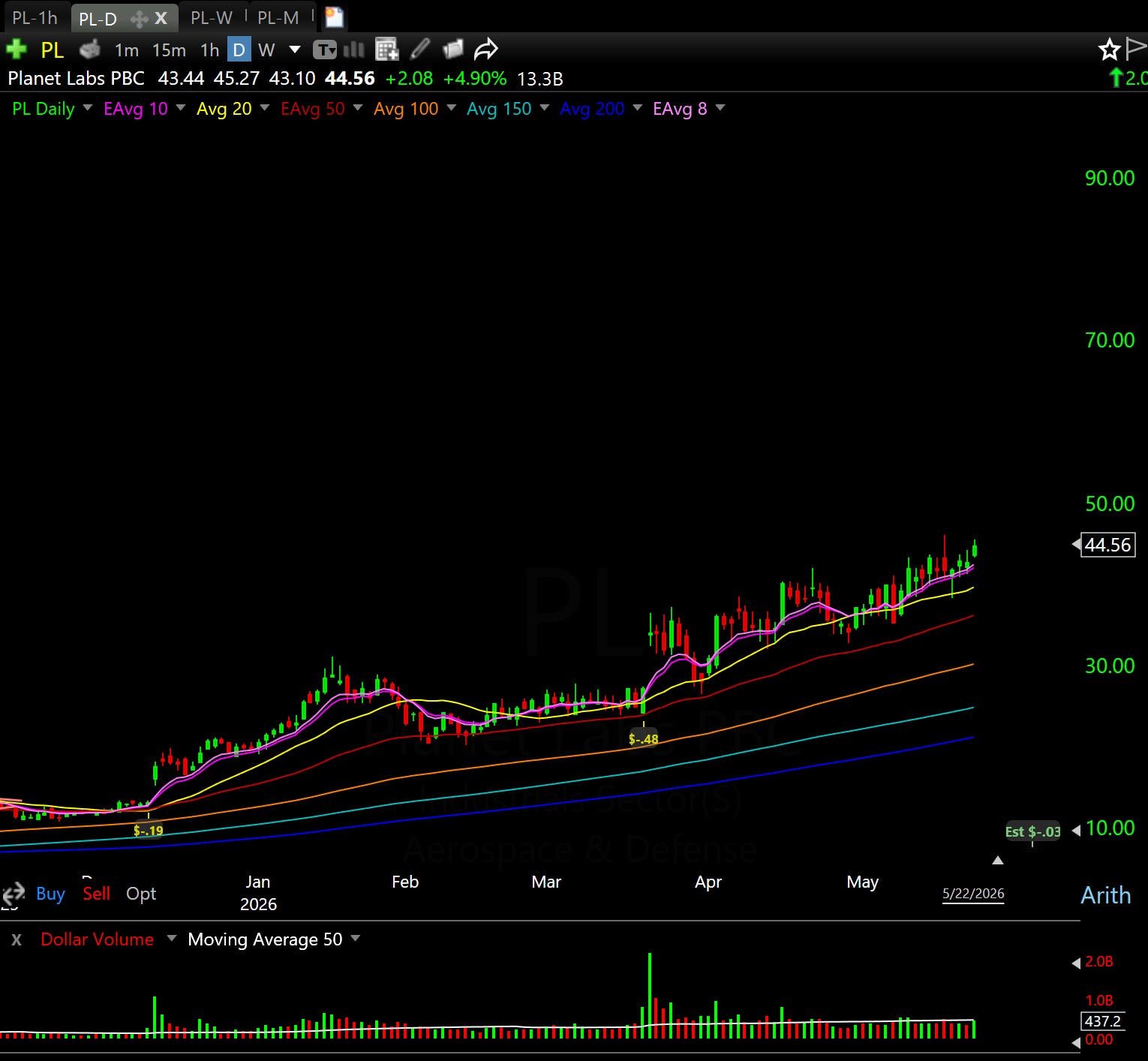Open the Avg 200 dropdown arrow

pos(638,108)
